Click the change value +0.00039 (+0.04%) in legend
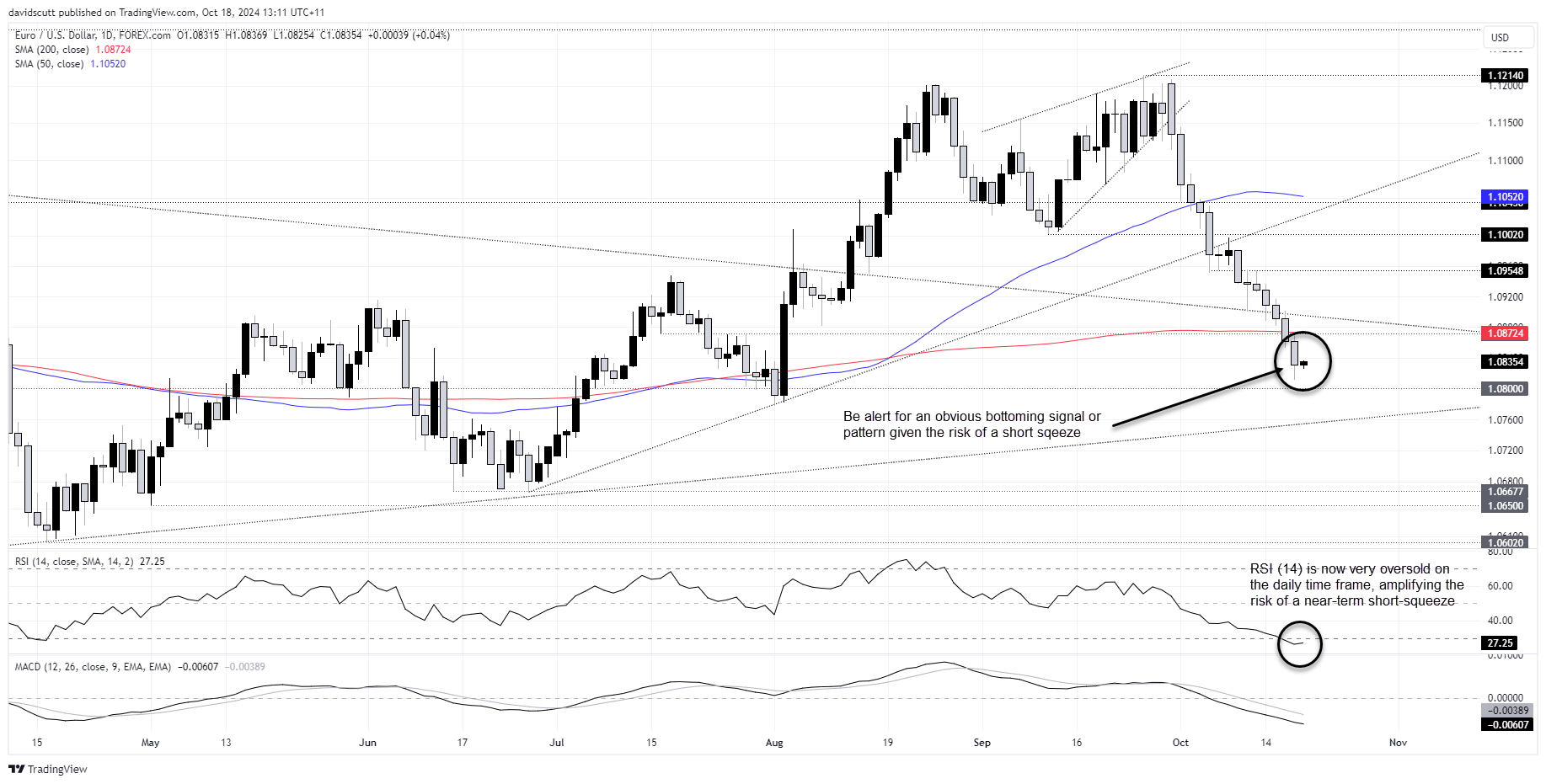 409,35
